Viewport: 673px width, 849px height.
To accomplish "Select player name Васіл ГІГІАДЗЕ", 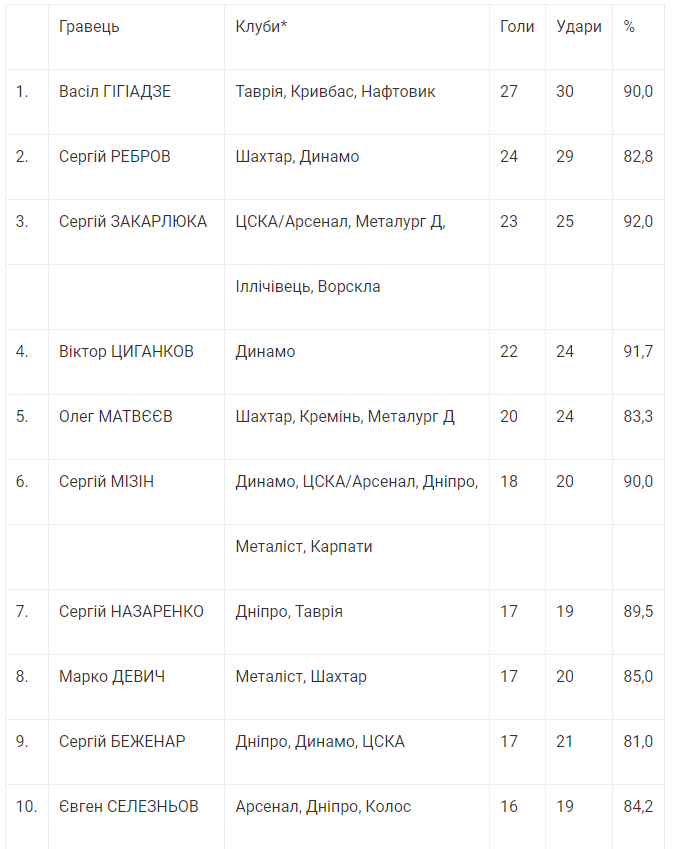I will [115, 92].
